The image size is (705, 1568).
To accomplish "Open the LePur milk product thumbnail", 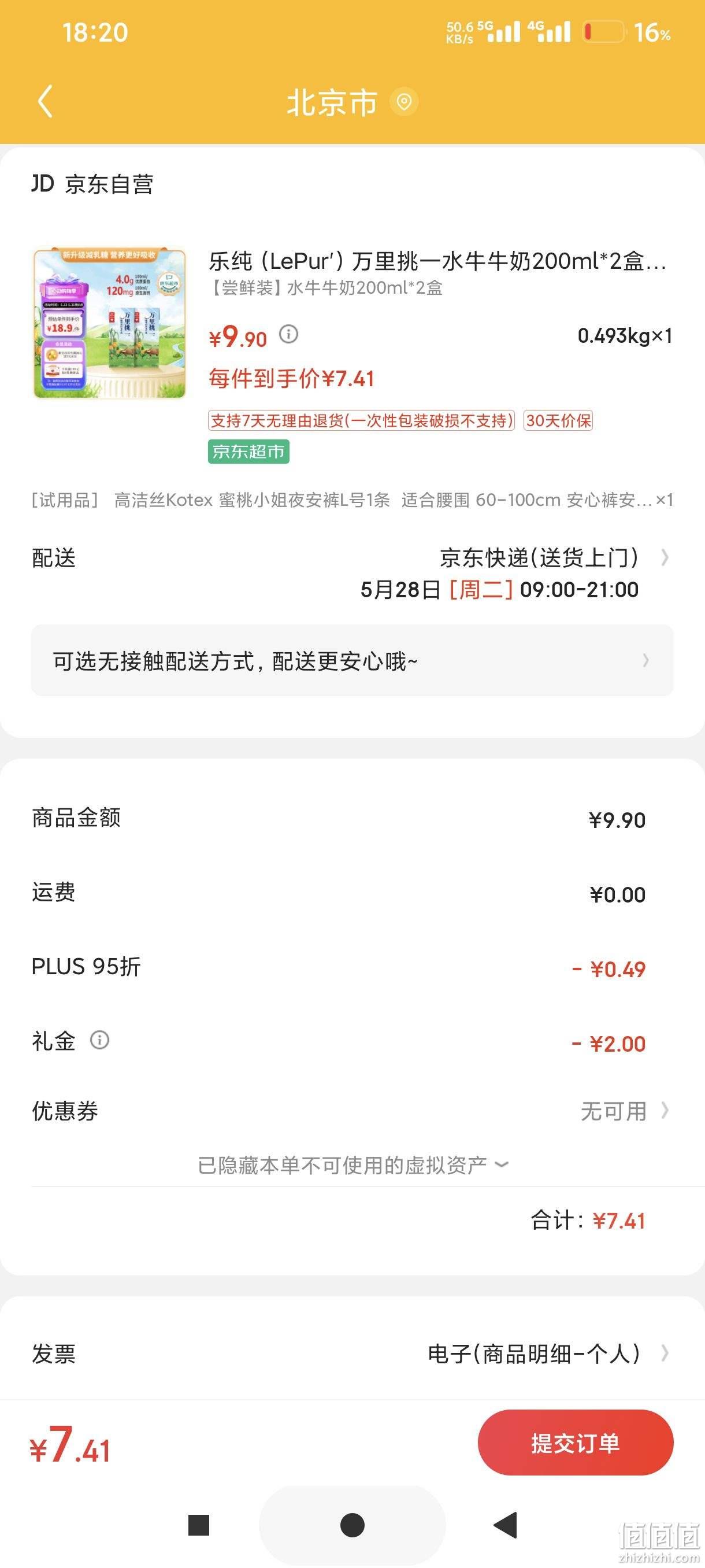I will [x=109, y=323].
